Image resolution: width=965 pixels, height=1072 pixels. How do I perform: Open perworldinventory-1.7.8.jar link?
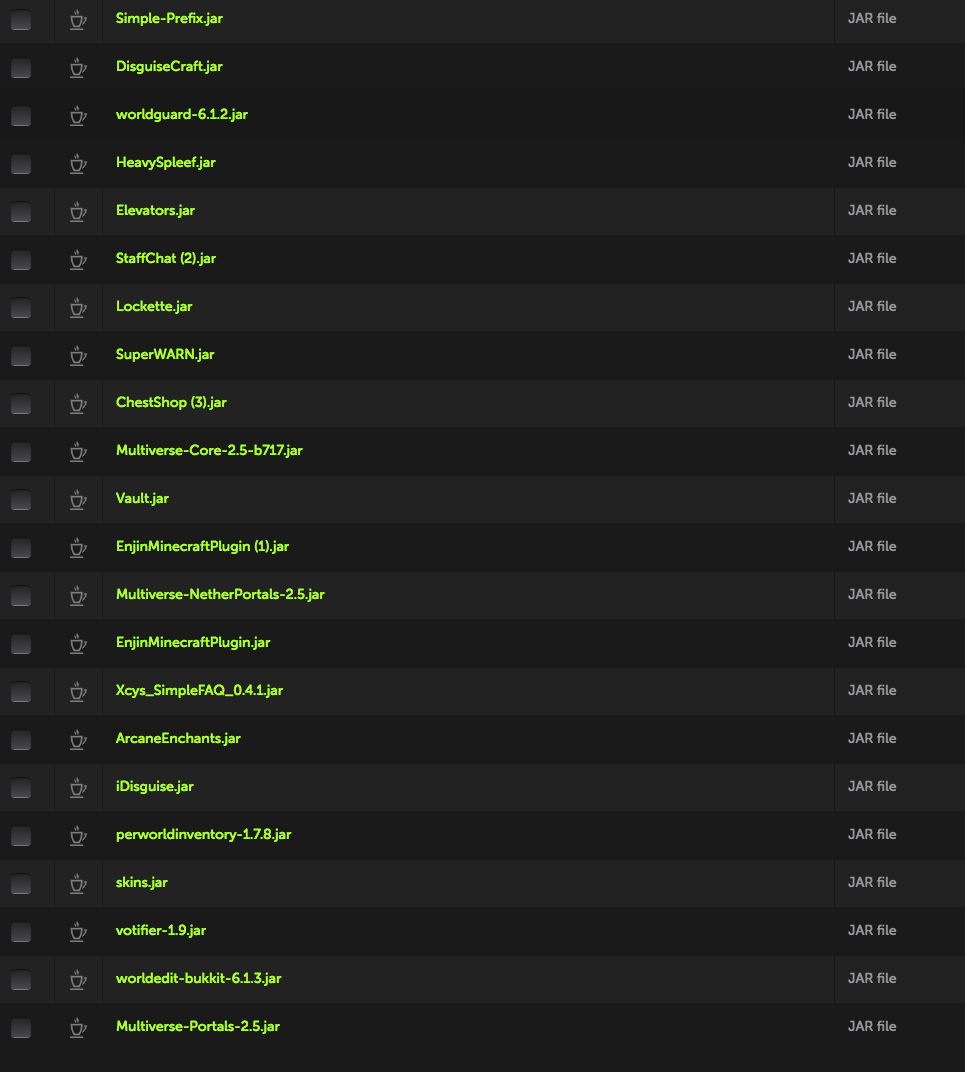[x=203, y=834]
